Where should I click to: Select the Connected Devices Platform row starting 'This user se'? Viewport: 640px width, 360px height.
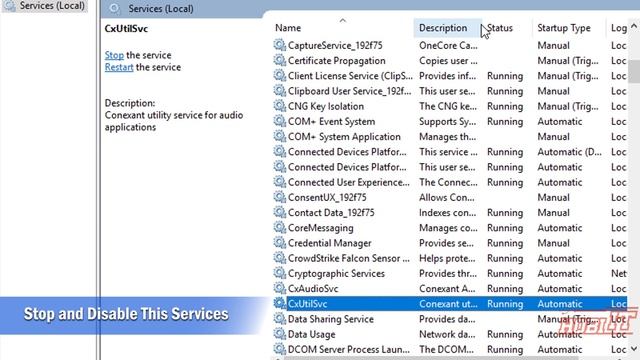347,167
